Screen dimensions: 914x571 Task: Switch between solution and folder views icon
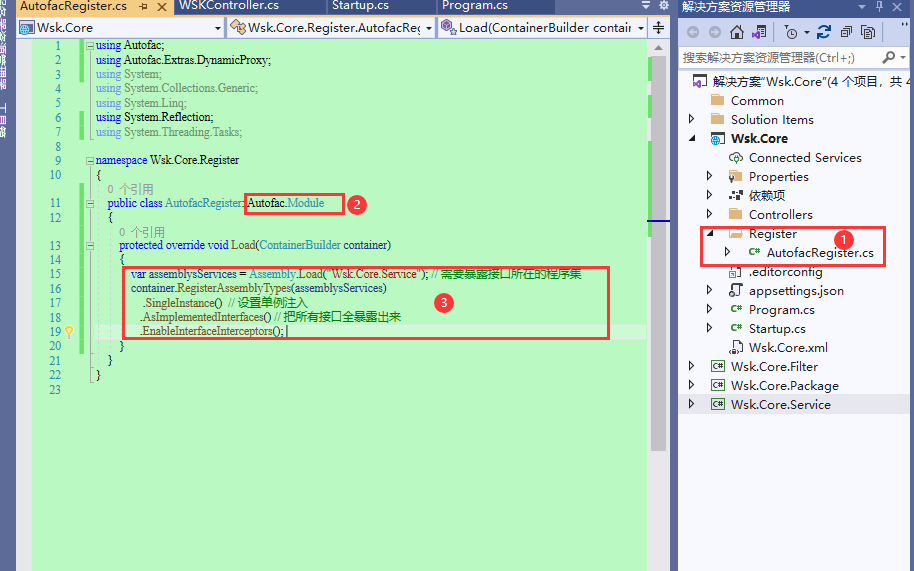759,32
